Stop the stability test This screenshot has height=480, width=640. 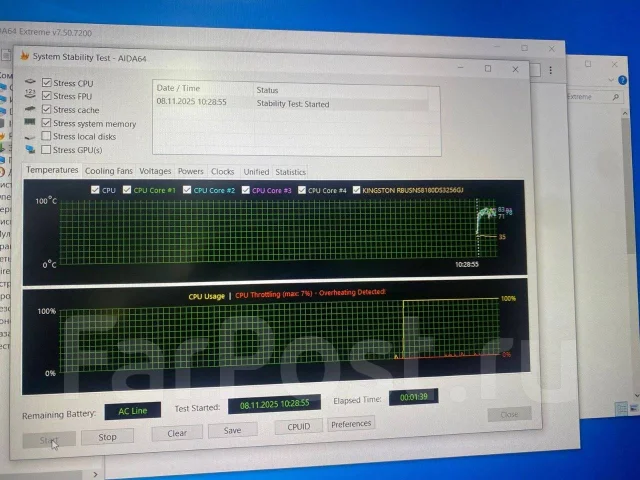click(107, 437)
